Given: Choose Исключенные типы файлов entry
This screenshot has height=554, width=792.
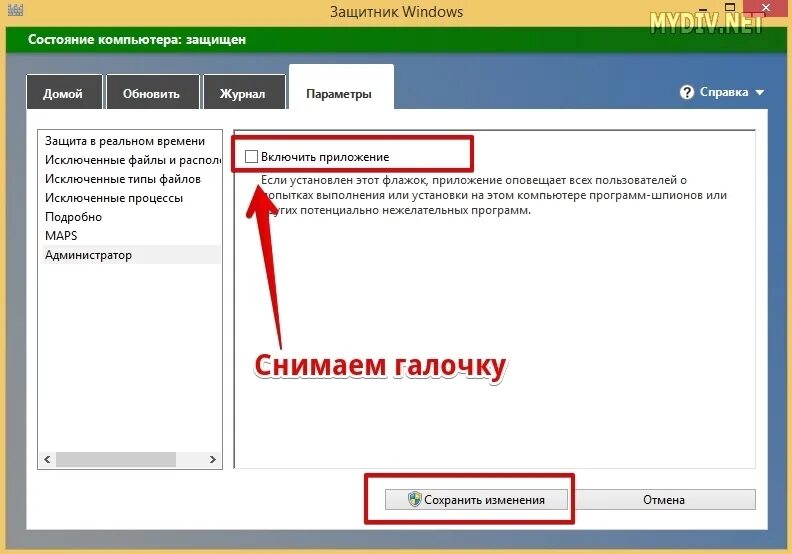Looking at the screenshot, I should 130,179.
